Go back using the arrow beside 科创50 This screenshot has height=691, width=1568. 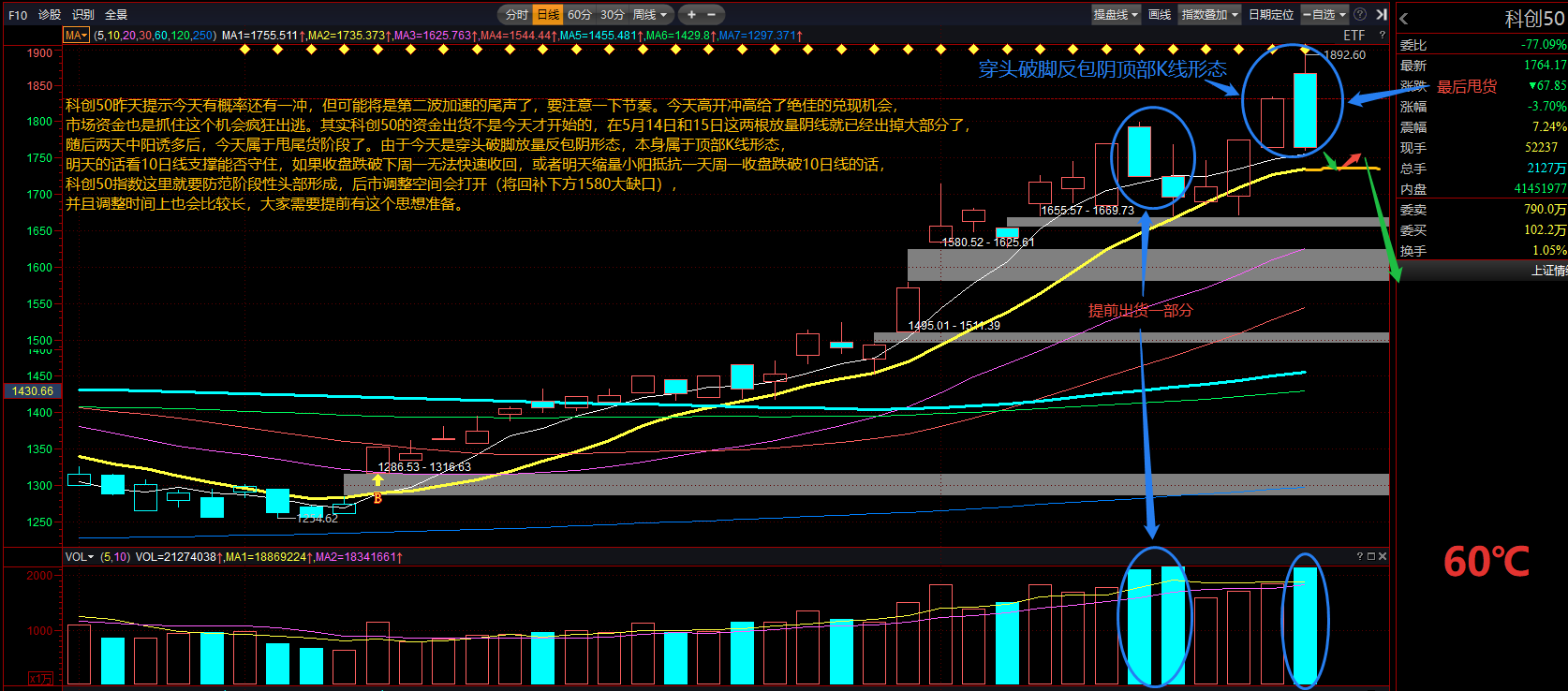(x=1404, y=19)
